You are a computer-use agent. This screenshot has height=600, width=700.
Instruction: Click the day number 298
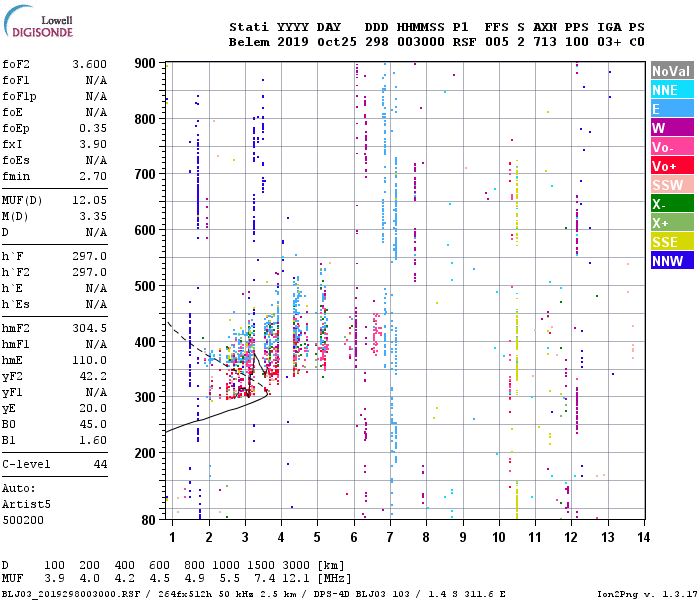377,42
